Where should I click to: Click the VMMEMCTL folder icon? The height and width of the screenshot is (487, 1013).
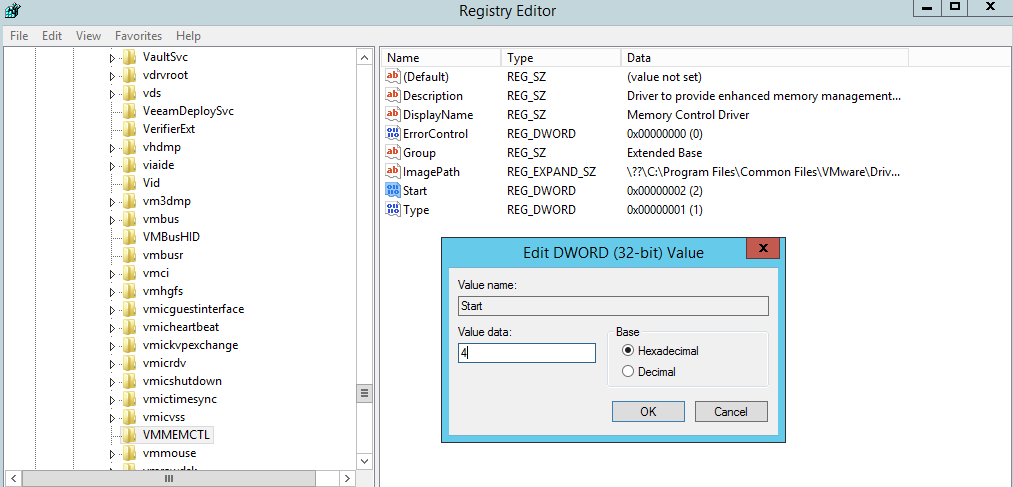130,435
